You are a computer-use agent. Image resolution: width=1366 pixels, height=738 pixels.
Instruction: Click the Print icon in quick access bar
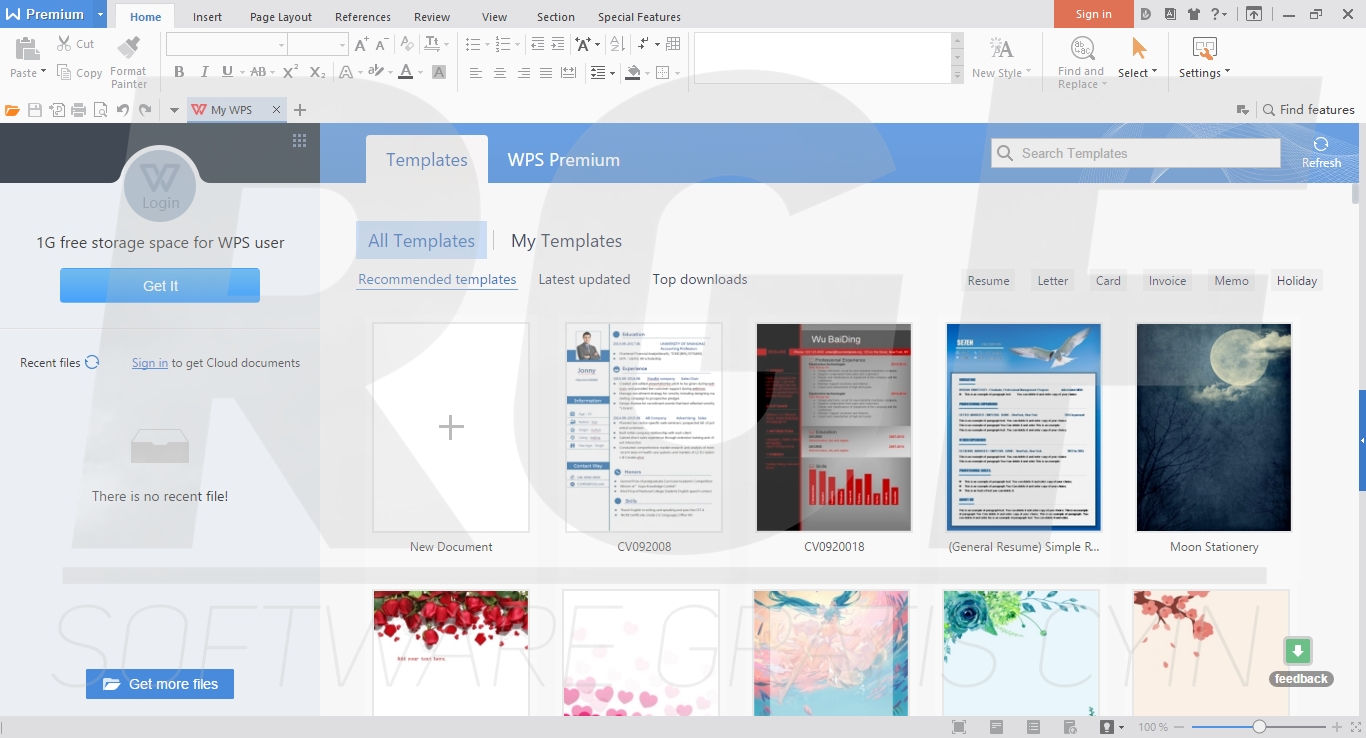pyautogui.click(x=79, y=110)
